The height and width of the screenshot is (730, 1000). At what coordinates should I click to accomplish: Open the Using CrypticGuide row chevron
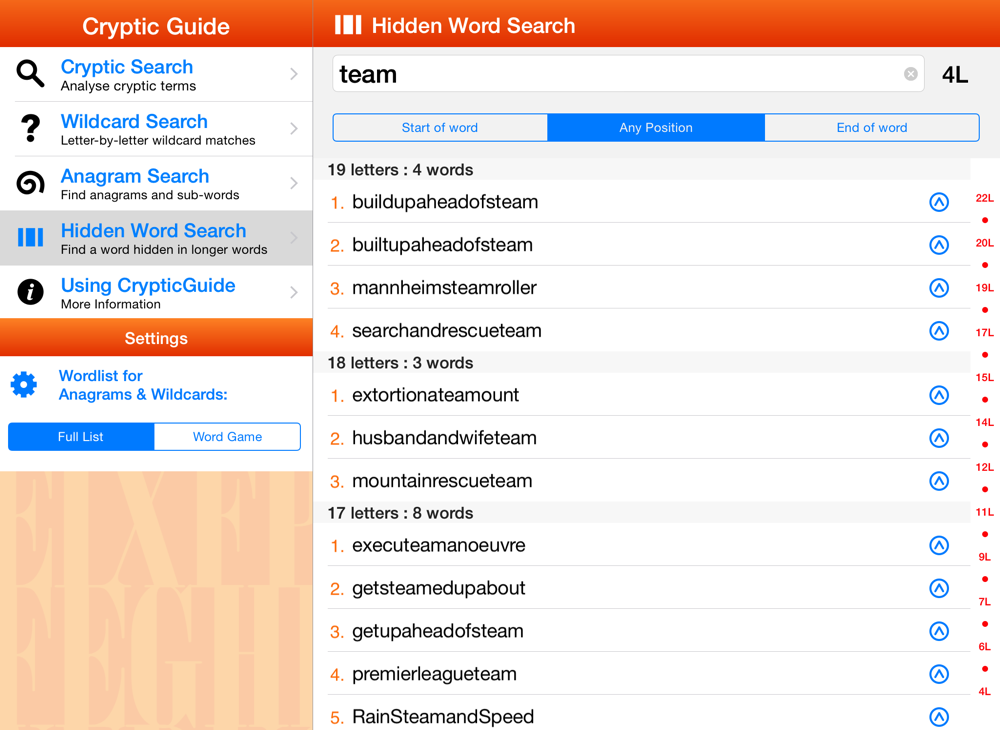tap(293, 292)
